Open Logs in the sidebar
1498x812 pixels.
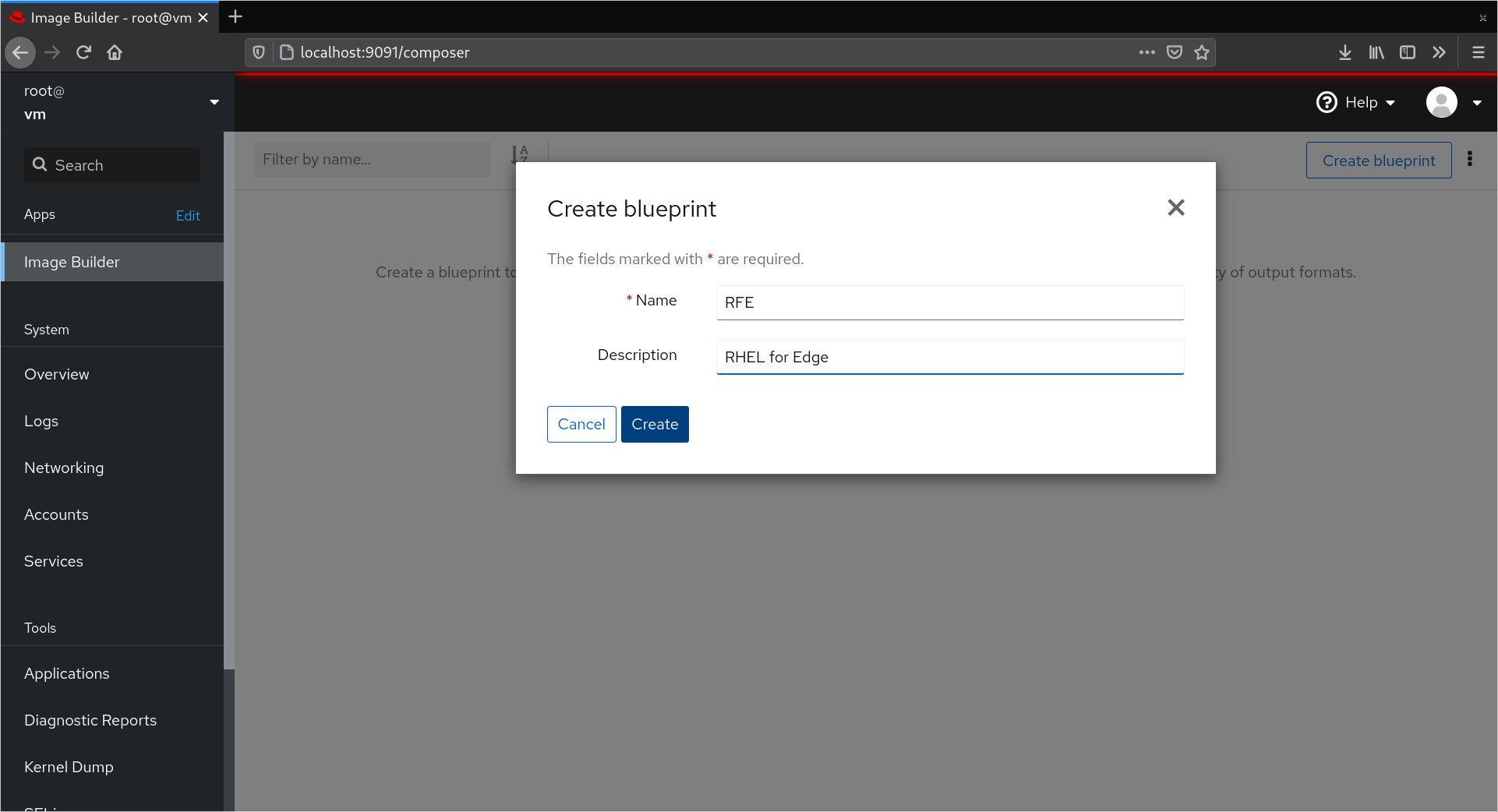[112, 421]
